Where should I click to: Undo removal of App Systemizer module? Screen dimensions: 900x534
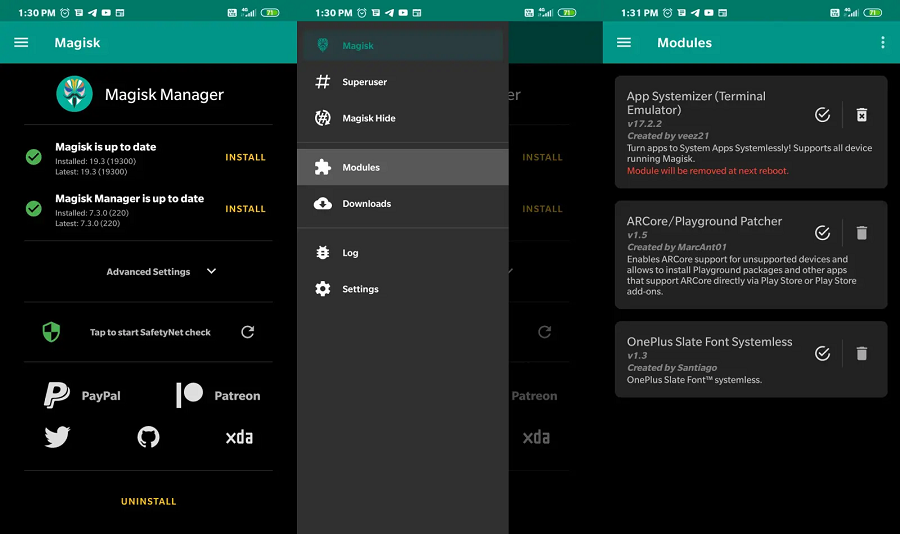861,115
